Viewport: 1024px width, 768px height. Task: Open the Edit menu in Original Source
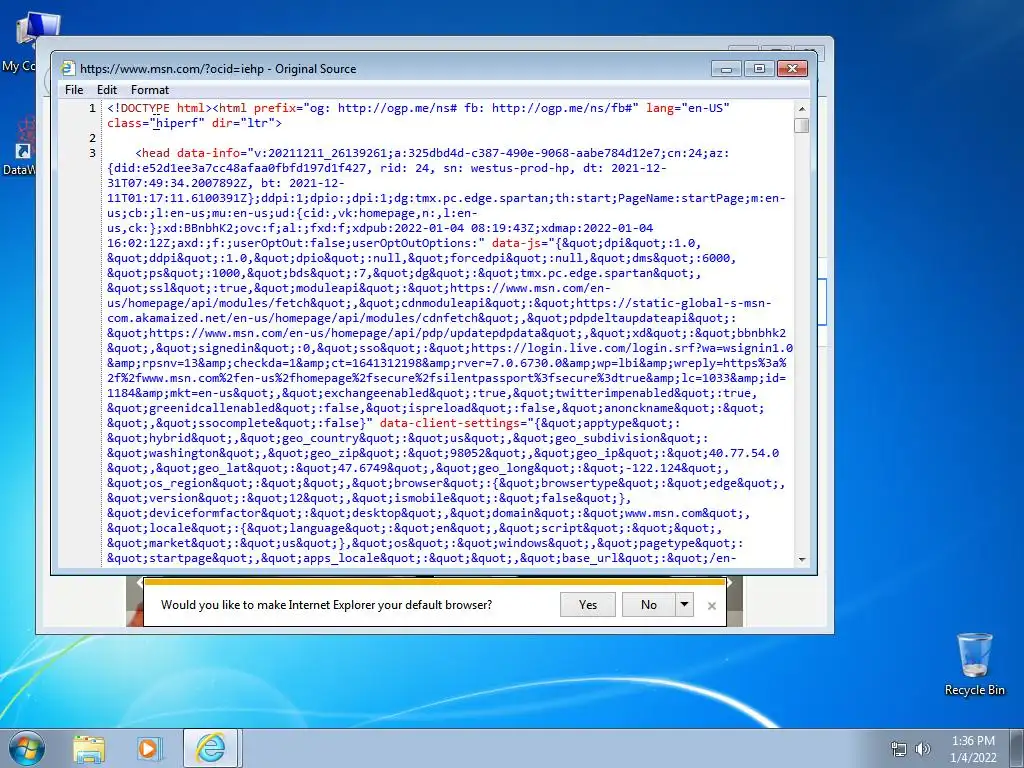point(106,89)
